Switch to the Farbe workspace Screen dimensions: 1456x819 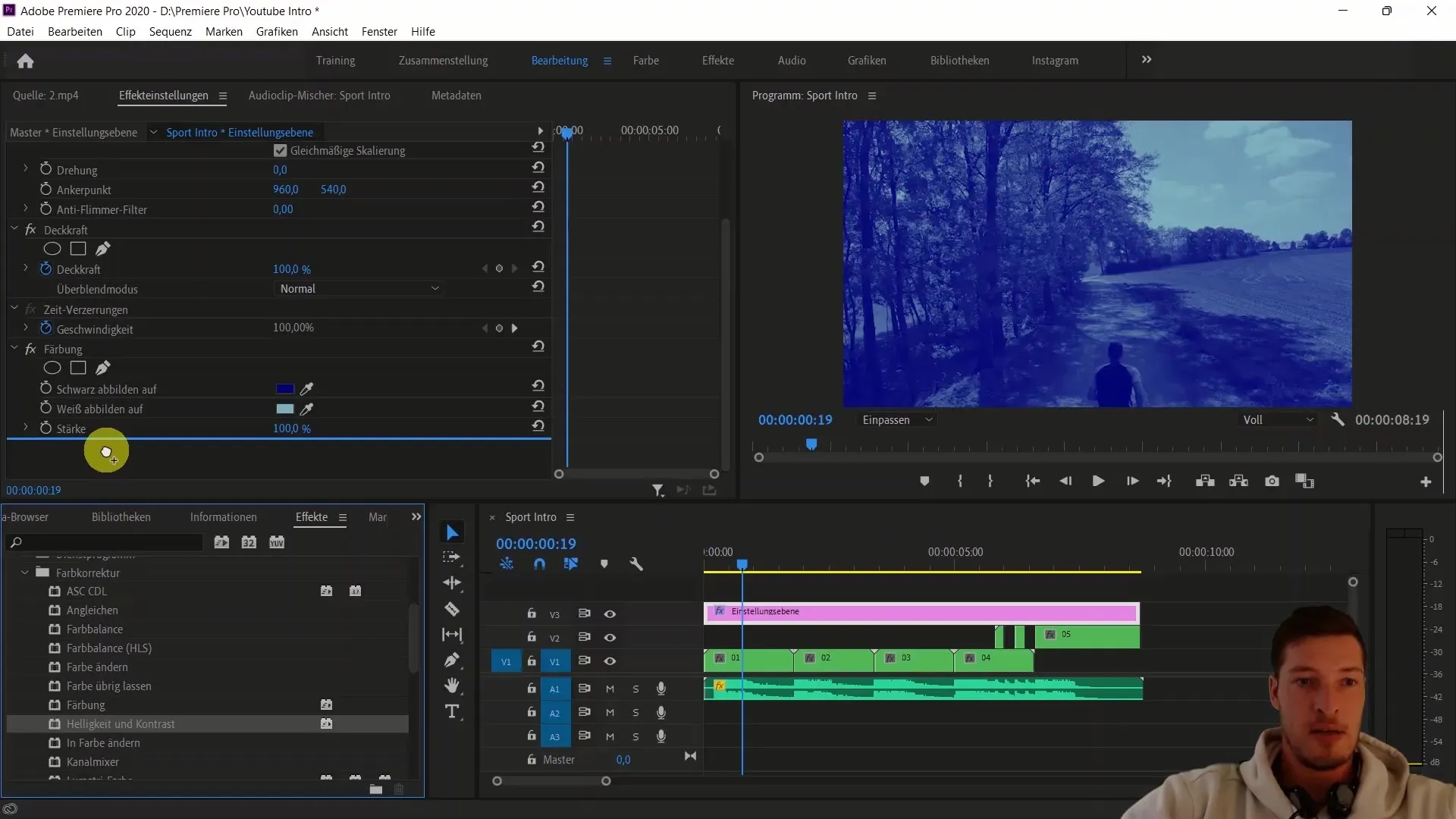[x=646, y=61]
